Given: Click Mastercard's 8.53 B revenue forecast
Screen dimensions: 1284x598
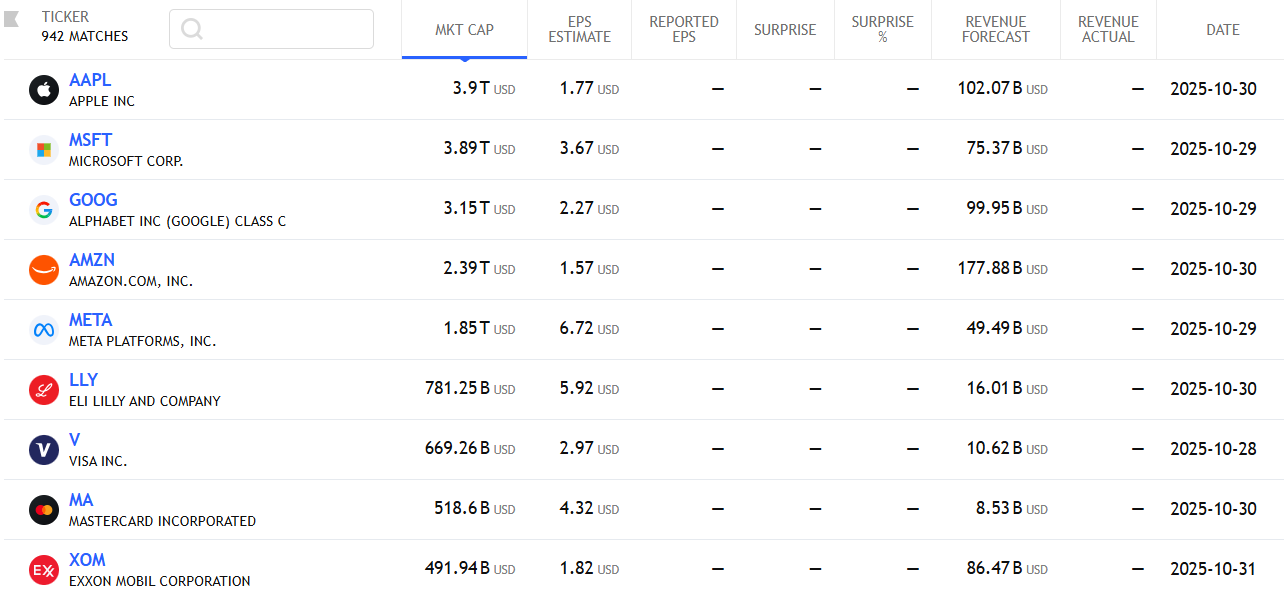Looking at the screenshot, I should tap(1012, 509).
